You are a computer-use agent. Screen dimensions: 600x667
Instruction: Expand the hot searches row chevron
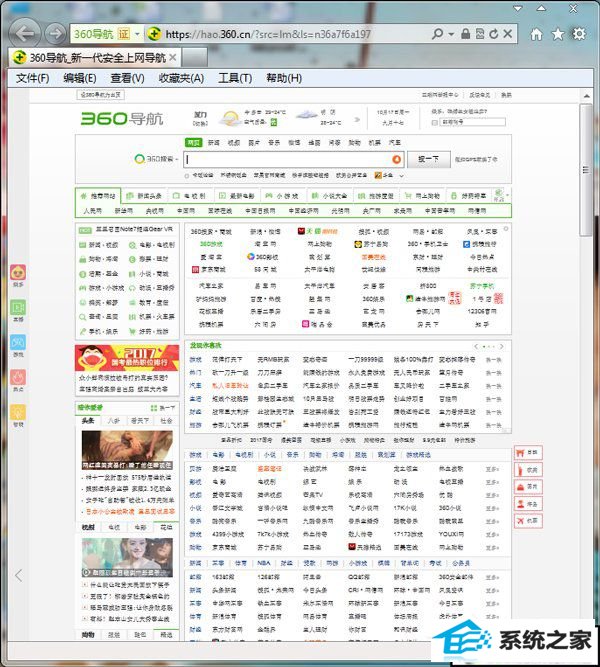(x=401, y=176)
